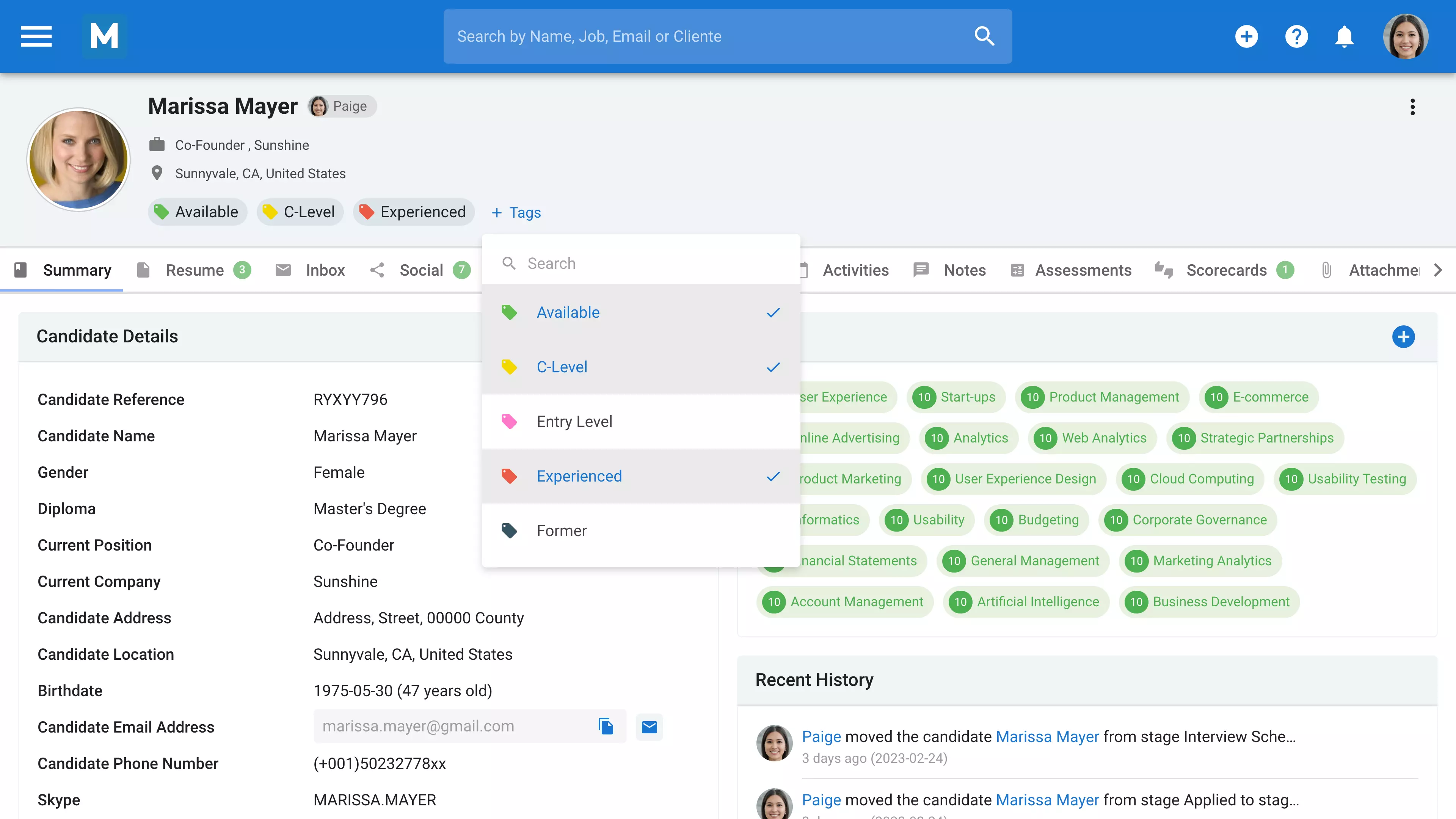Screen dimensions: 1456x819
Task: Open the Scorecards tab
Action: click(x=1226, y=270)
